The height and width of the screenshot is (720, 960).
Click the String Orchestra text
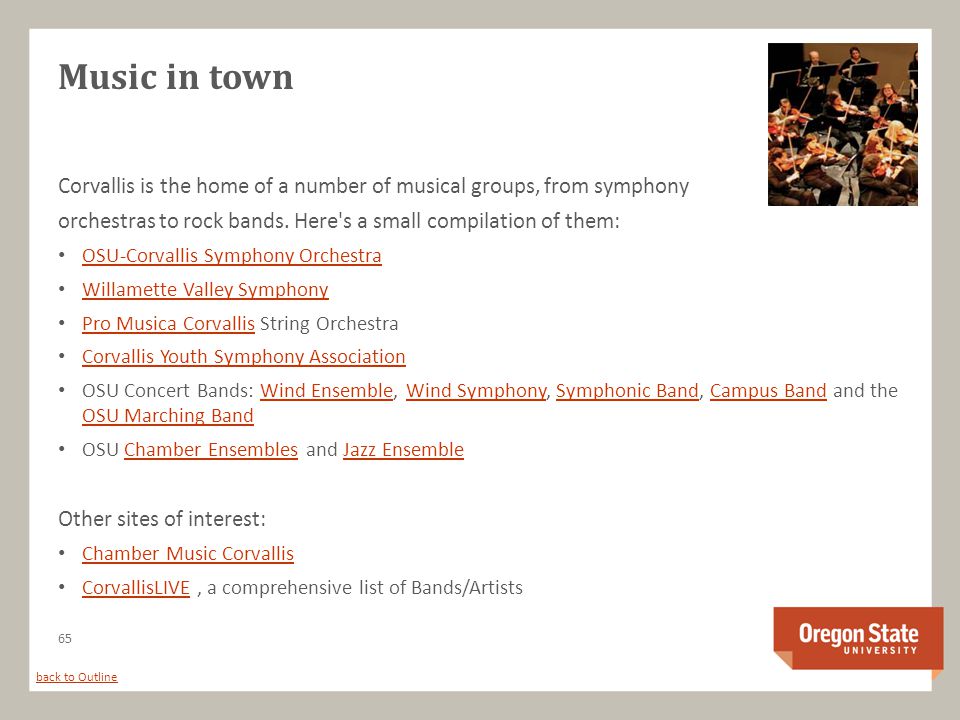coord(329,323)
